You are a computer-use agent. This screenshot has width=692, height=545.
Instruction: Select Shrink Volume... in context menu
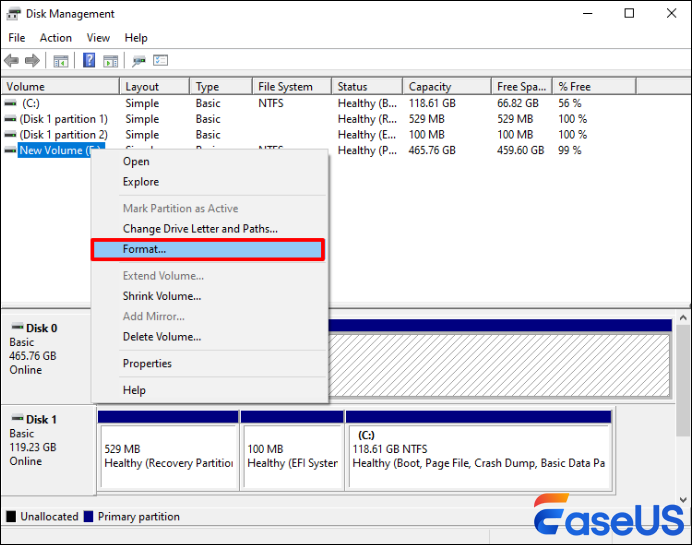[x=162, y=296]
